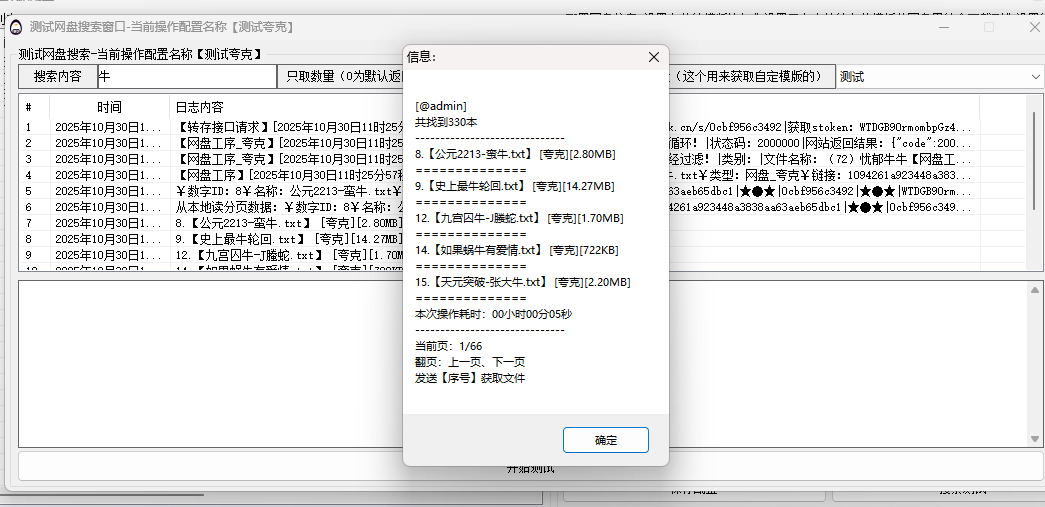Focus the search keyword field containing 牛
Viewport: 1045px width, 507px height.
point(185,76)
